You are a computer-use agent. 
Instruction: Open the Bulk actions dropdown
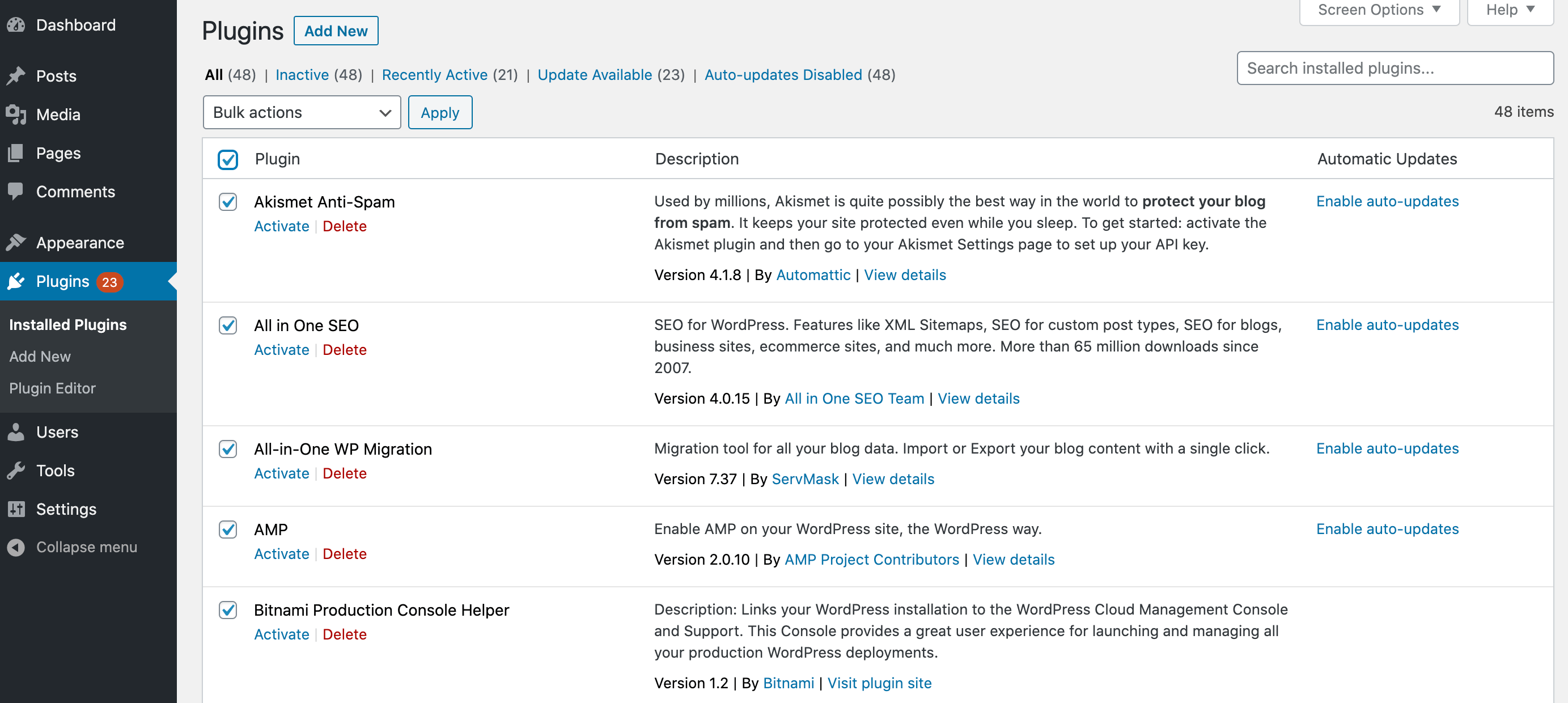click(x=302, y=112)
